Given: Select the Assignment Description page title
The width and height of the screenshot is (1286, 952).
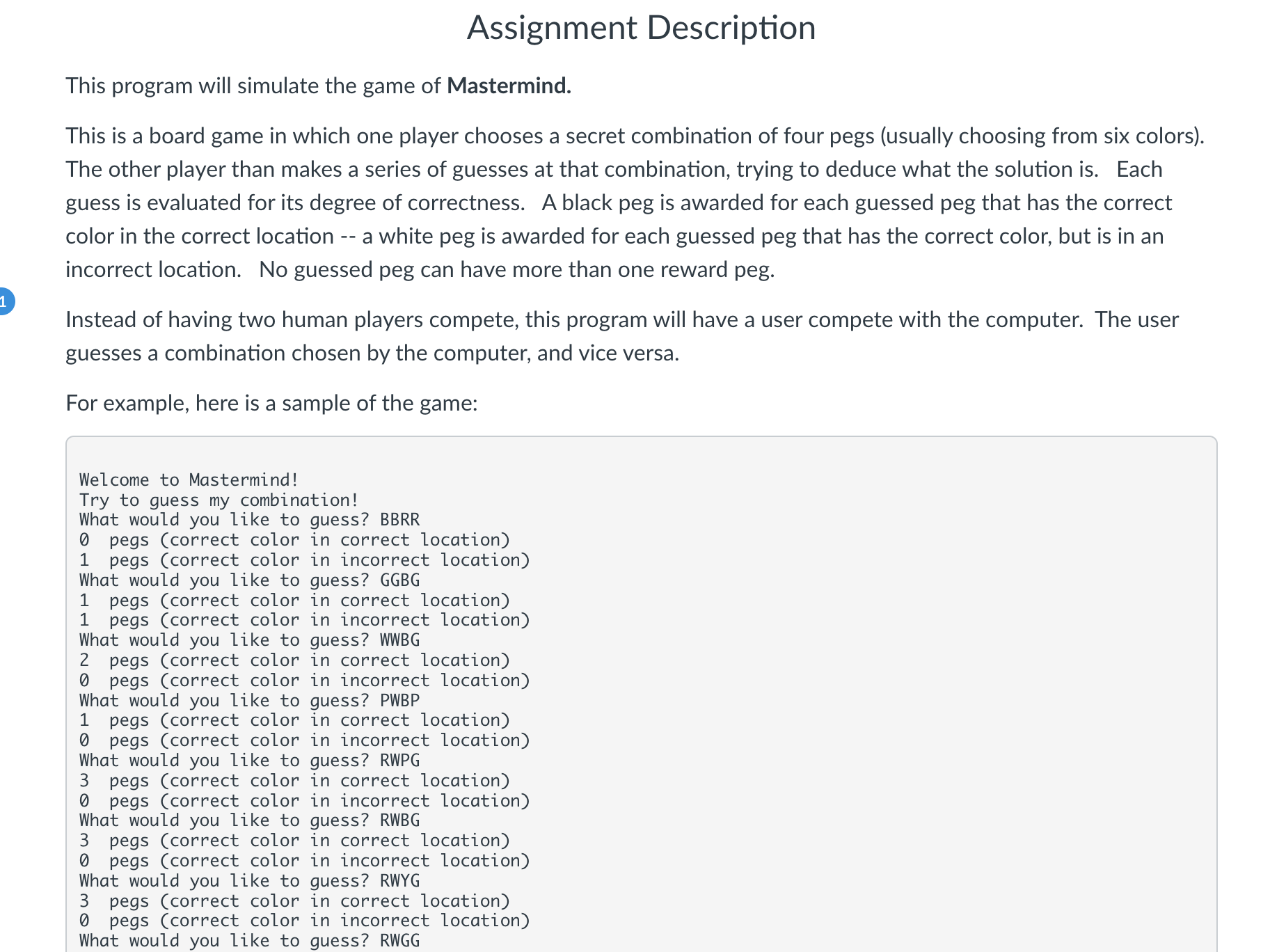Looking at the screenshot, I should (x=642, y=28).
